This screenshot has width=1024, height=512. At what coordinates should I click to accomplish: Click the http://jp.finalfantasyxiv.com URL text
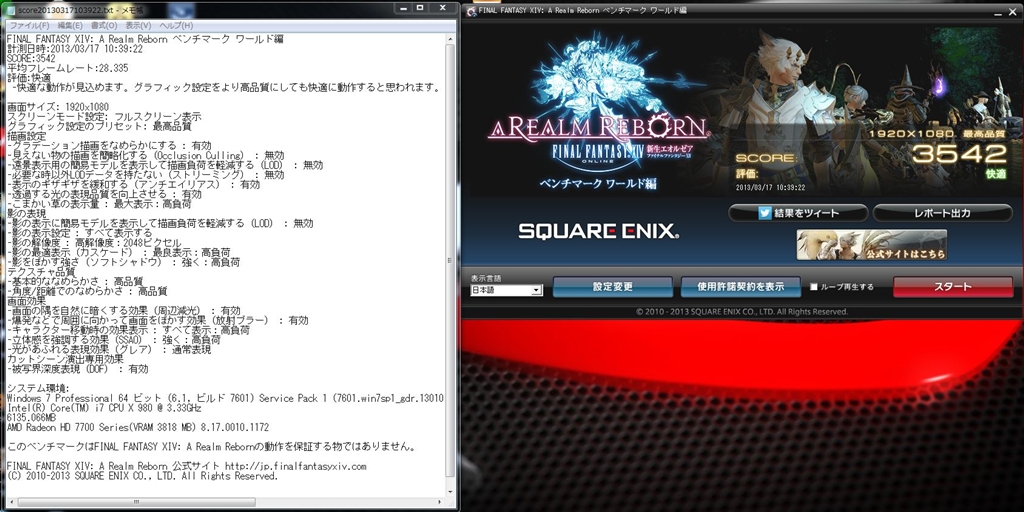pyautogui.click(x=295, y=466)
